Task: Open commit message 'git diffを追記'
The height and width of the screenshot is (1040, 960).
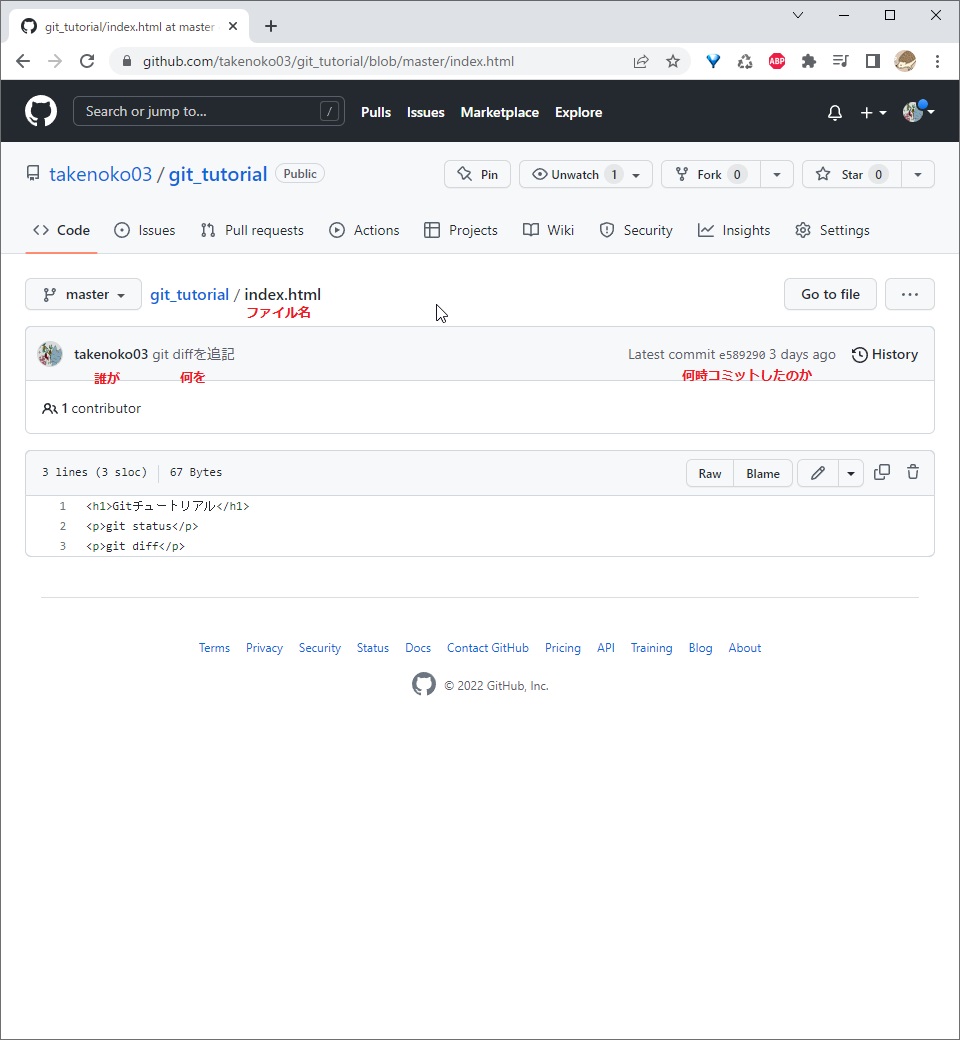Action: [x=193, y=354]
